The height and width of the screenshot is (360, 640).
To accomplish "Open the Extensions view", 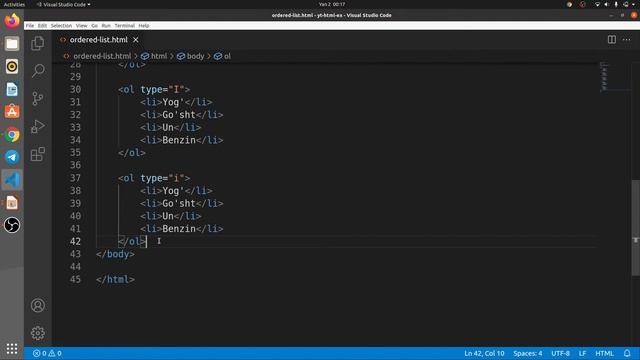I will (x=38, y=154).
